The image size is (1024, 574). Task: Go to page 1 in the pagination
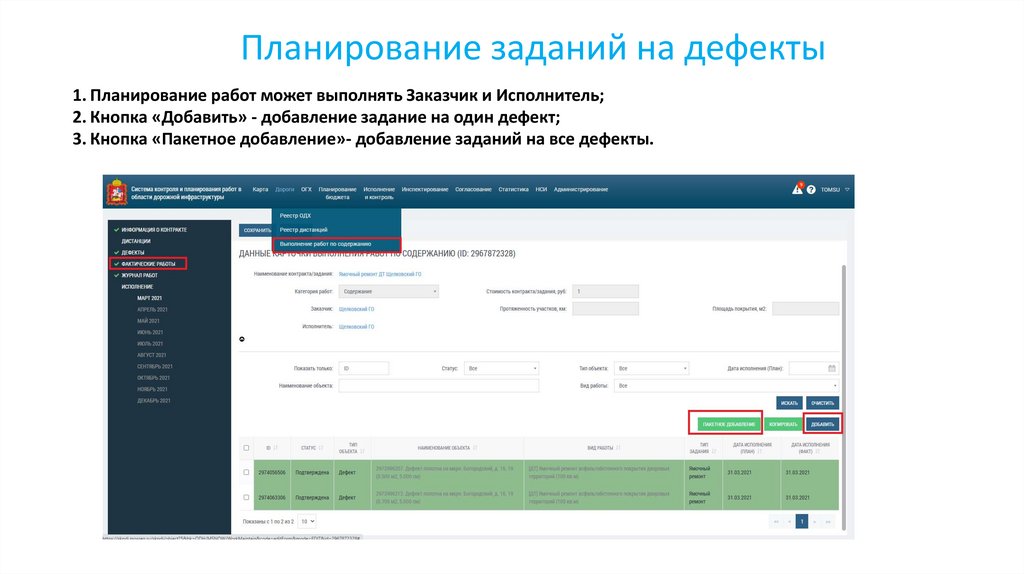pyautogui.click(x=801, y=521)
